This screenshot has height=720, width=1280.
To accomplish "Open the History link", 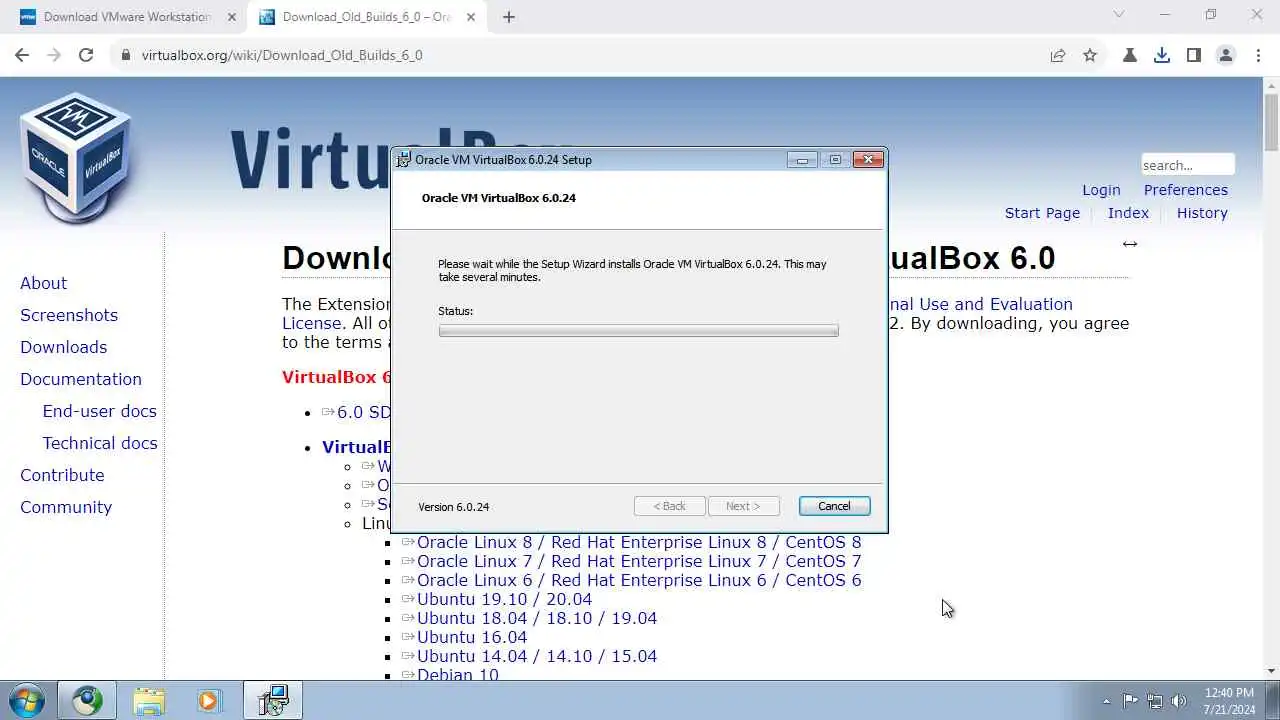I will [x=1202, y=213].
